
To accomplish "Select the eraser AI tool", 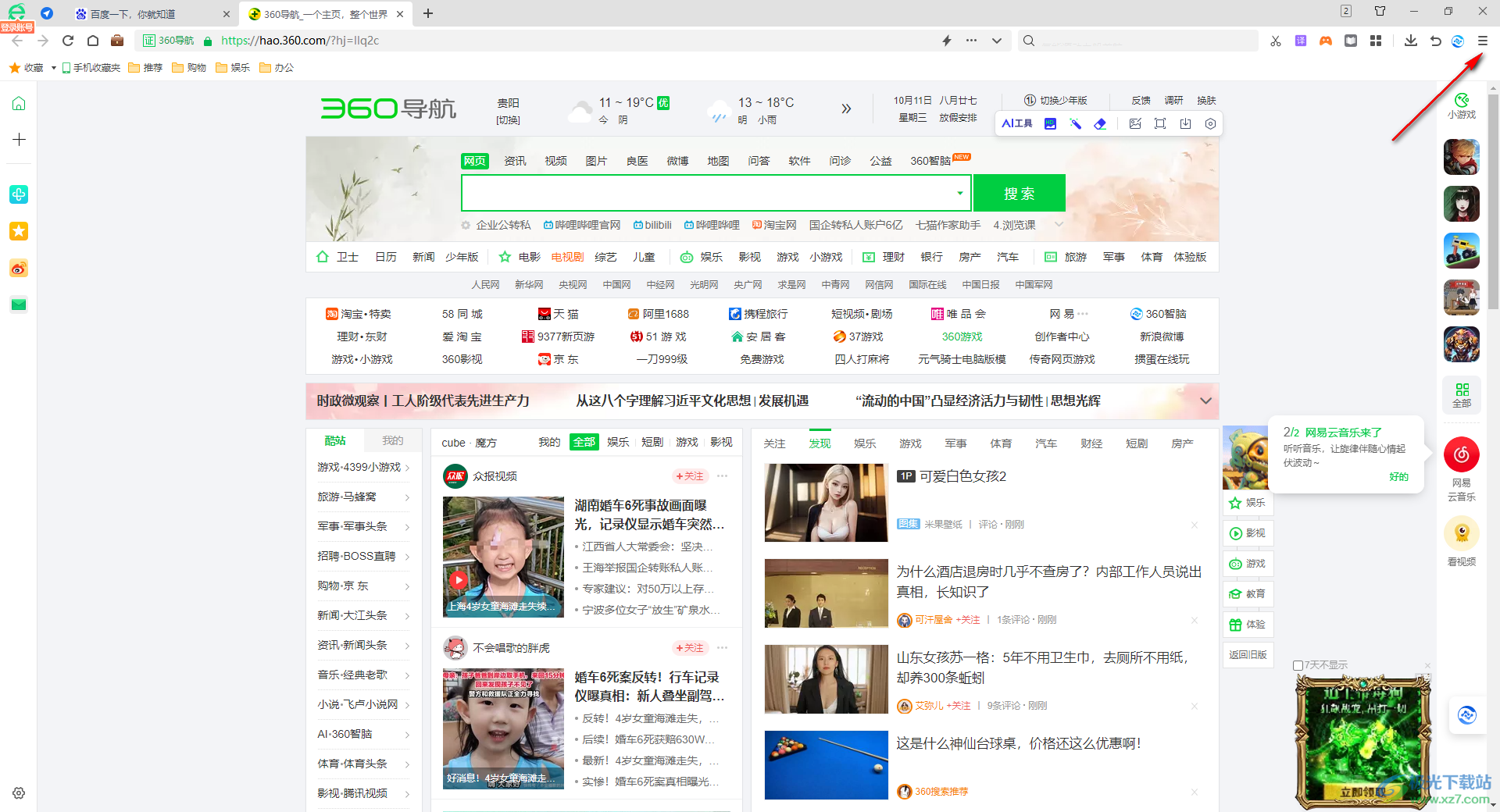I will coord(1100,123).
